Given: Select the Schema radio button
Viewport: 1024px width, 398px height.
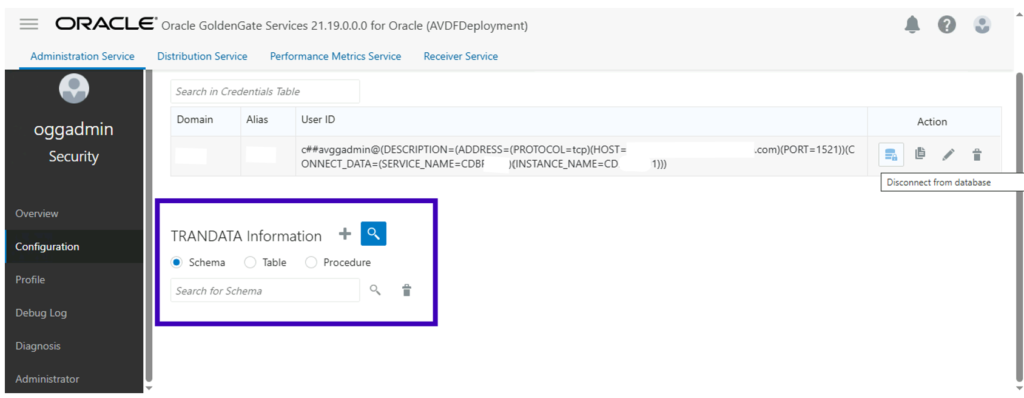Looking at the screenshot, I should [x=176, y=262].
